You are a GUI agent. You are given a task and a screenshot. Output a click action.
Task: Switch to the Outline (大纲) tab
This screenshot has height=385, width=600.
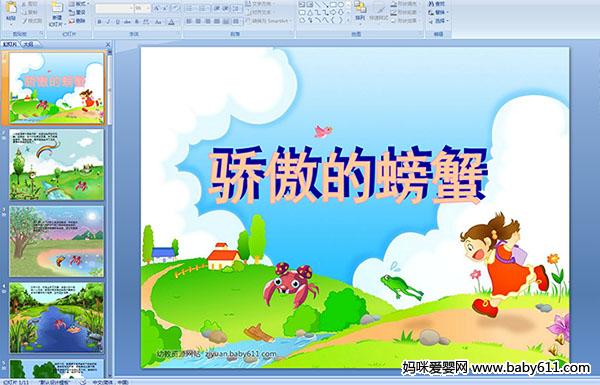pos(28,44)
